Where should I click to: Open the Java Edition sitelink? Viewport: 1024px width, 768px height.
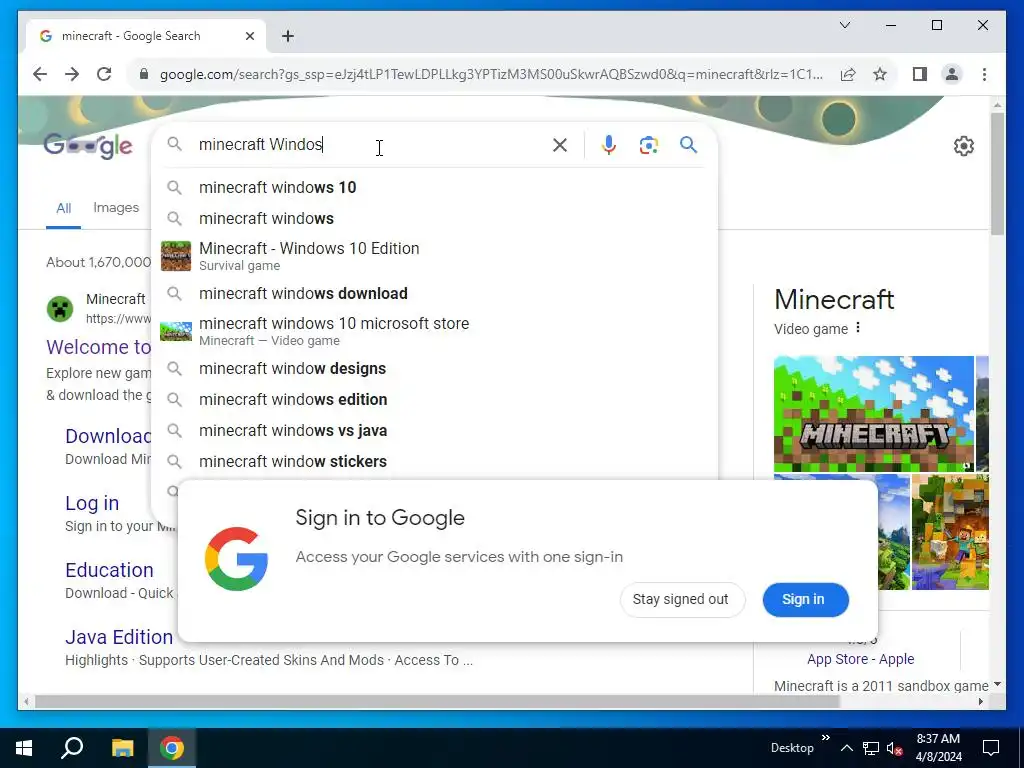coord(119,637)
